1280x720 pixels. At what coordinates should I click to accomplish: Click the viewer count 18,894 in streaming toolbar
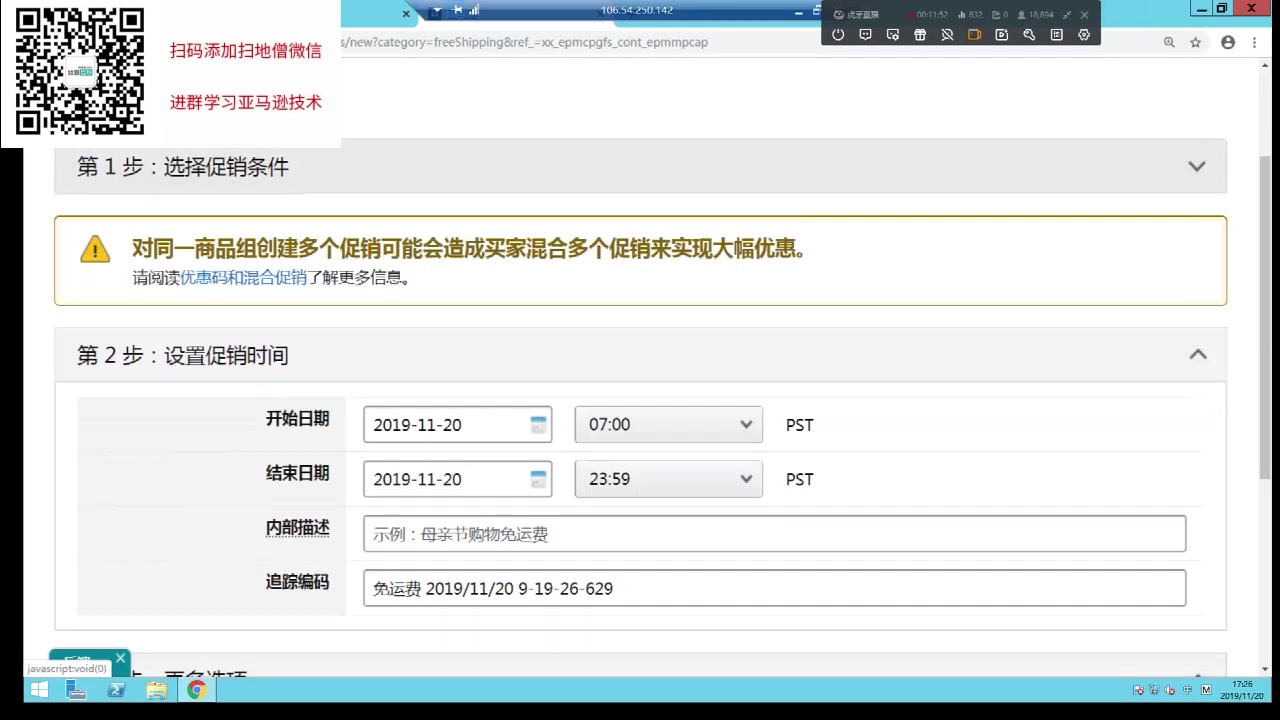point(1035,15)
